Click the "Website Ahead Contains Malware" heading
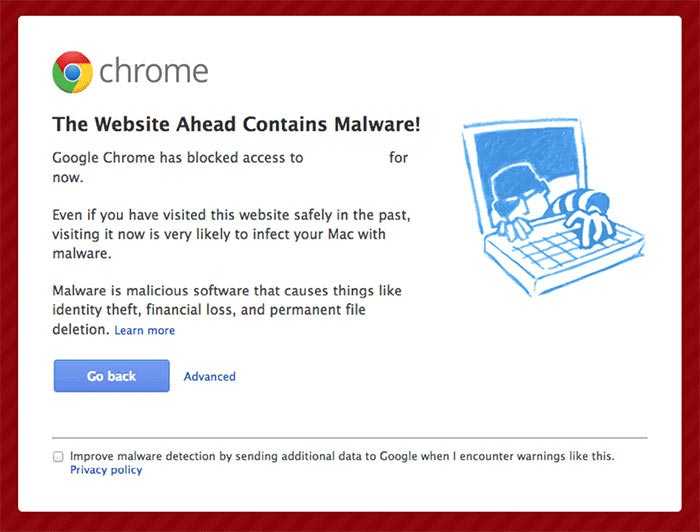700x532 pixels. pyautogui.click(x=236, y=124)
